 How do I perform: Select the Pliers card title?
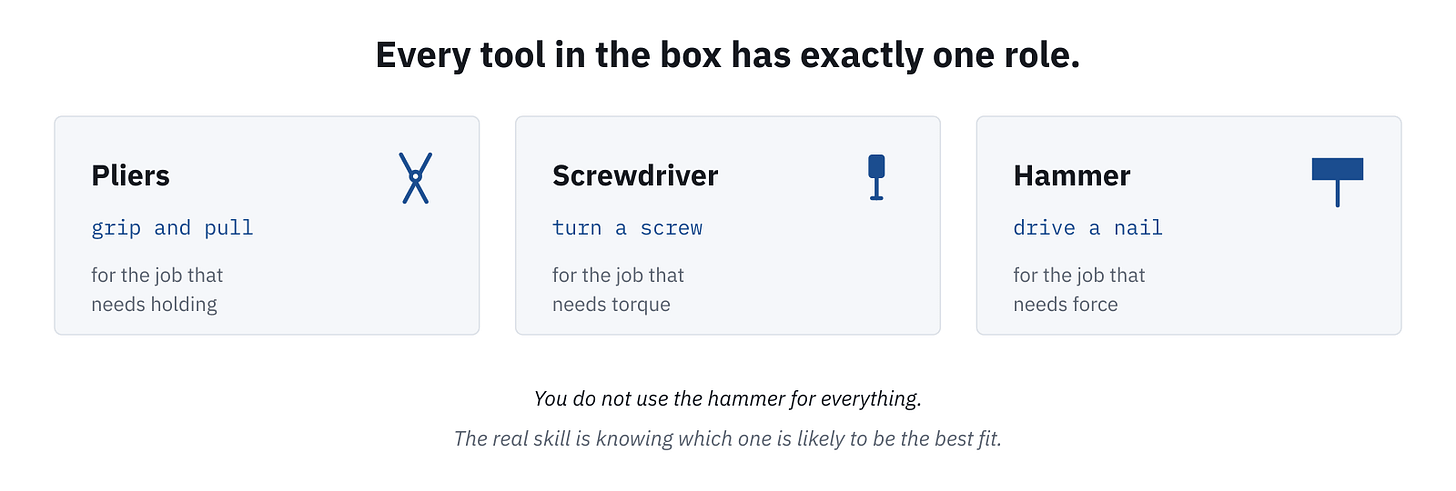[x=130, y=176]
